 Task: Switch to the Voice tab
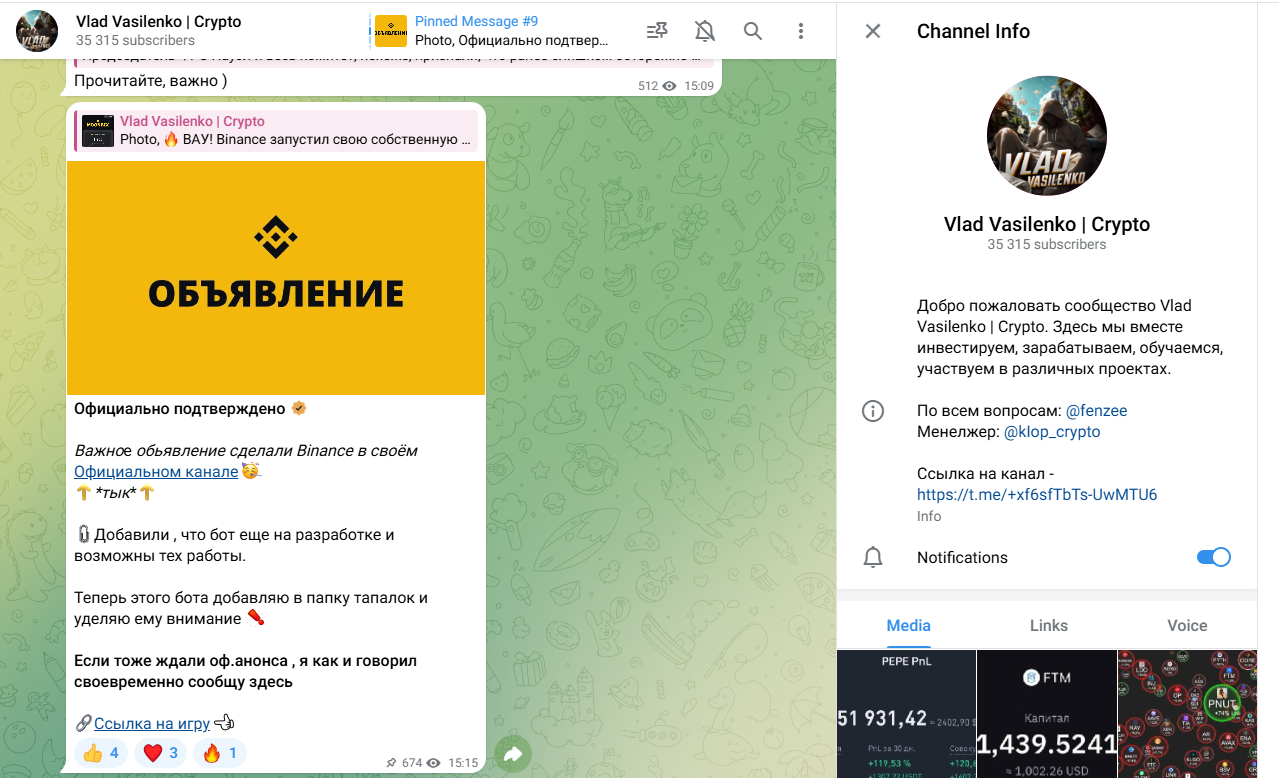1187,625
